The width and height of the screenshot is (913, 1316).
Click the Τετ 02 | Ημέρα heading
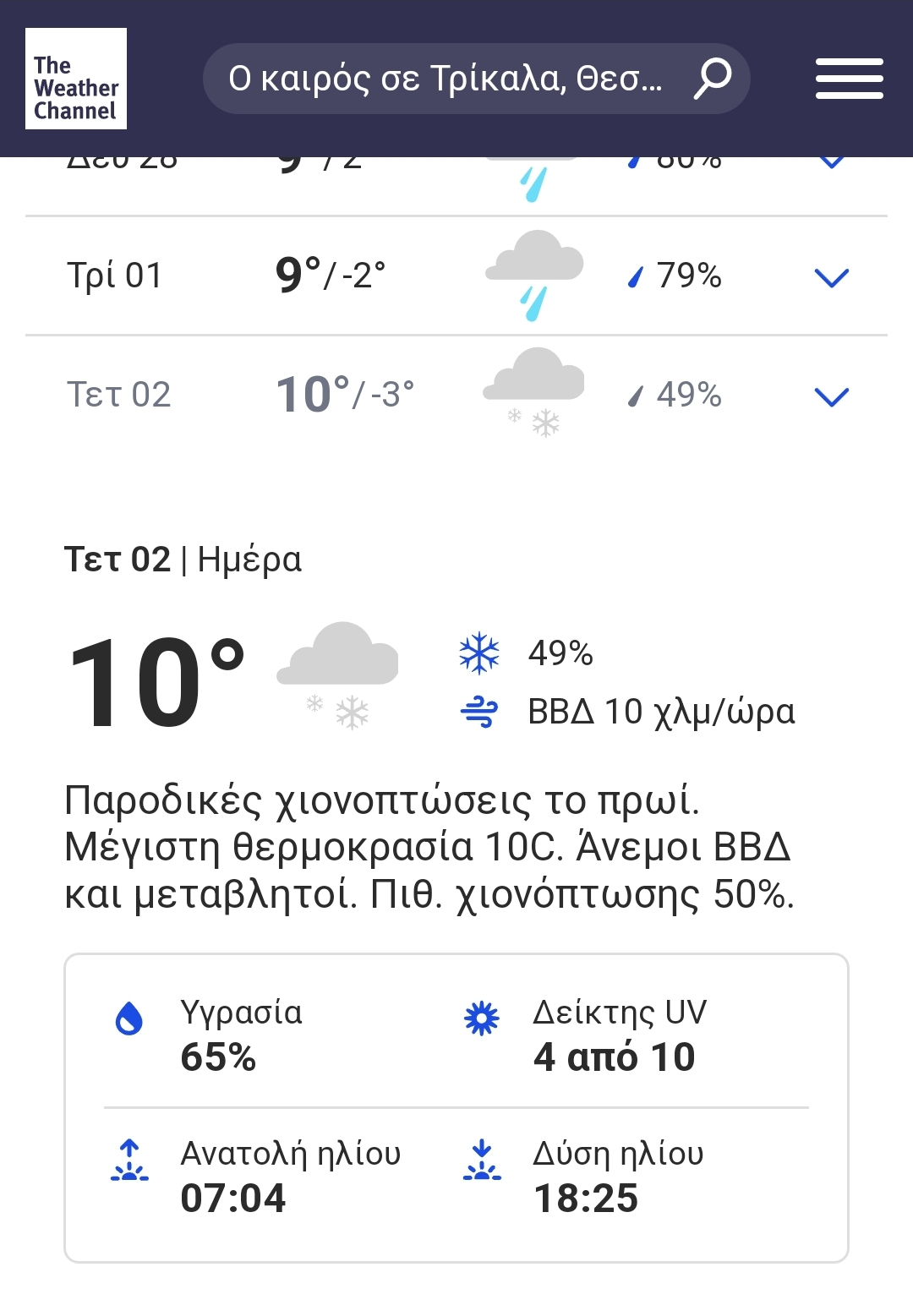[183, 560]
